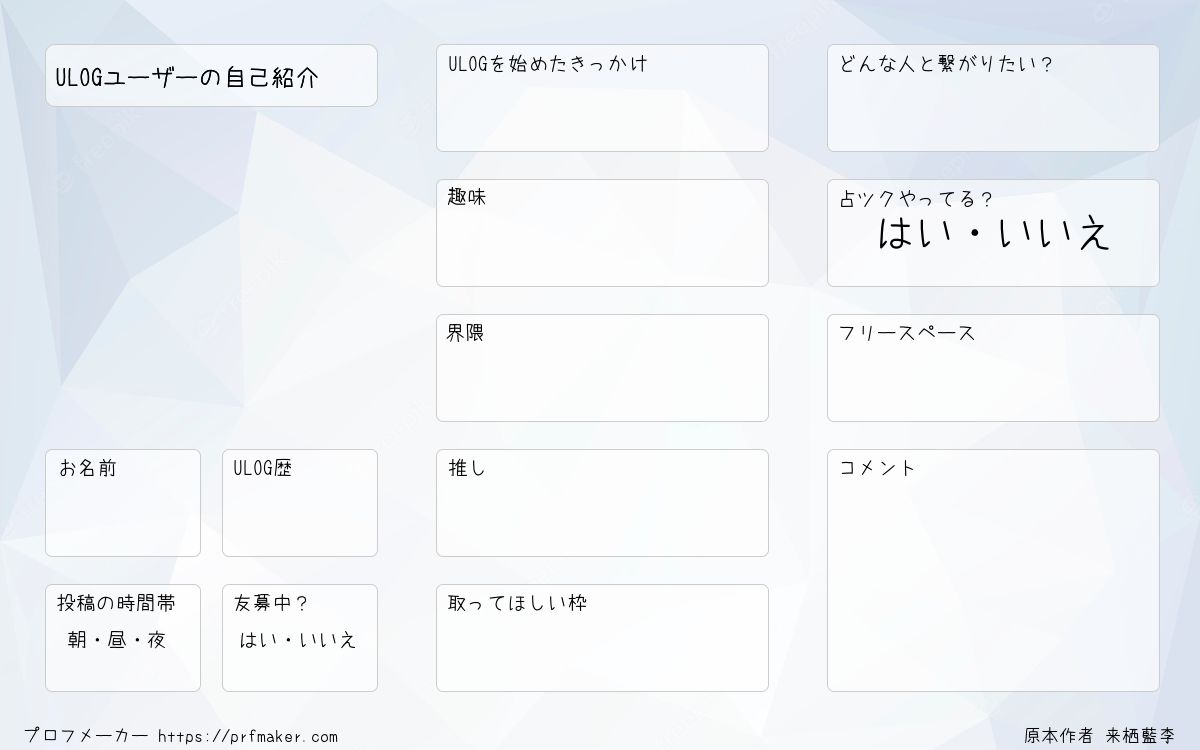Click the フリースペース box
Image resolution: width=1200 pixels, height=750 pixels.
point(993,368)
